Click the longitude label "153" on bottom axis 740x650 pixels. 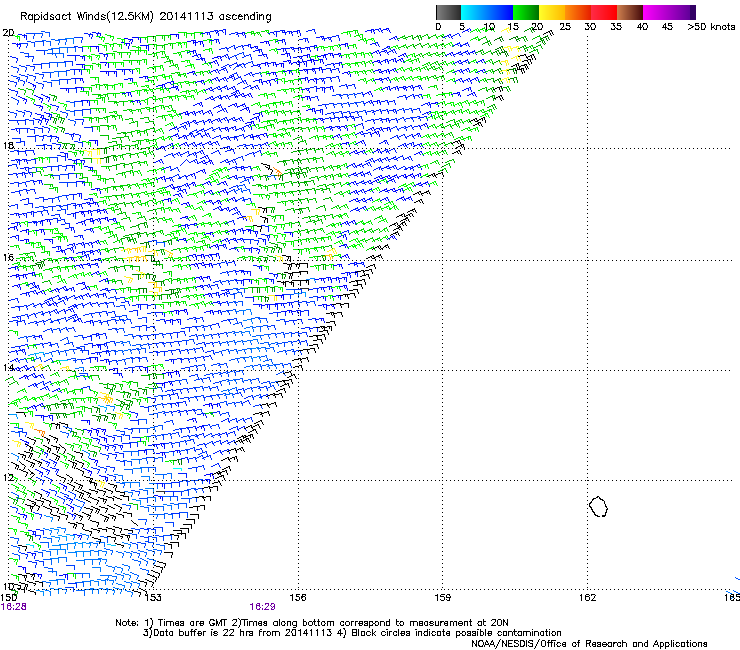coord(153,598)
